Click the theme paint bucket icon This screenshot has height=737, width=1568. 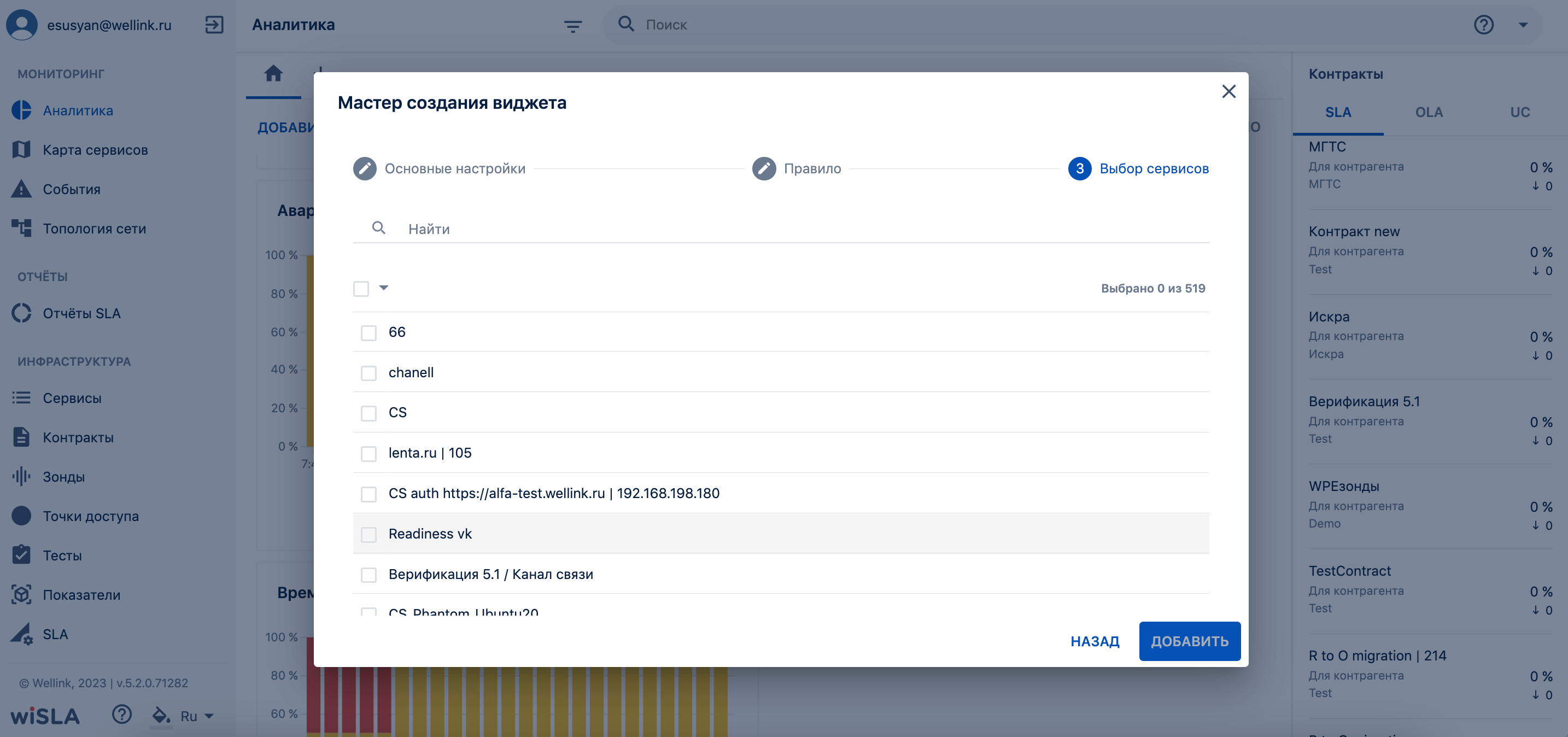click(x=161, y=715)
